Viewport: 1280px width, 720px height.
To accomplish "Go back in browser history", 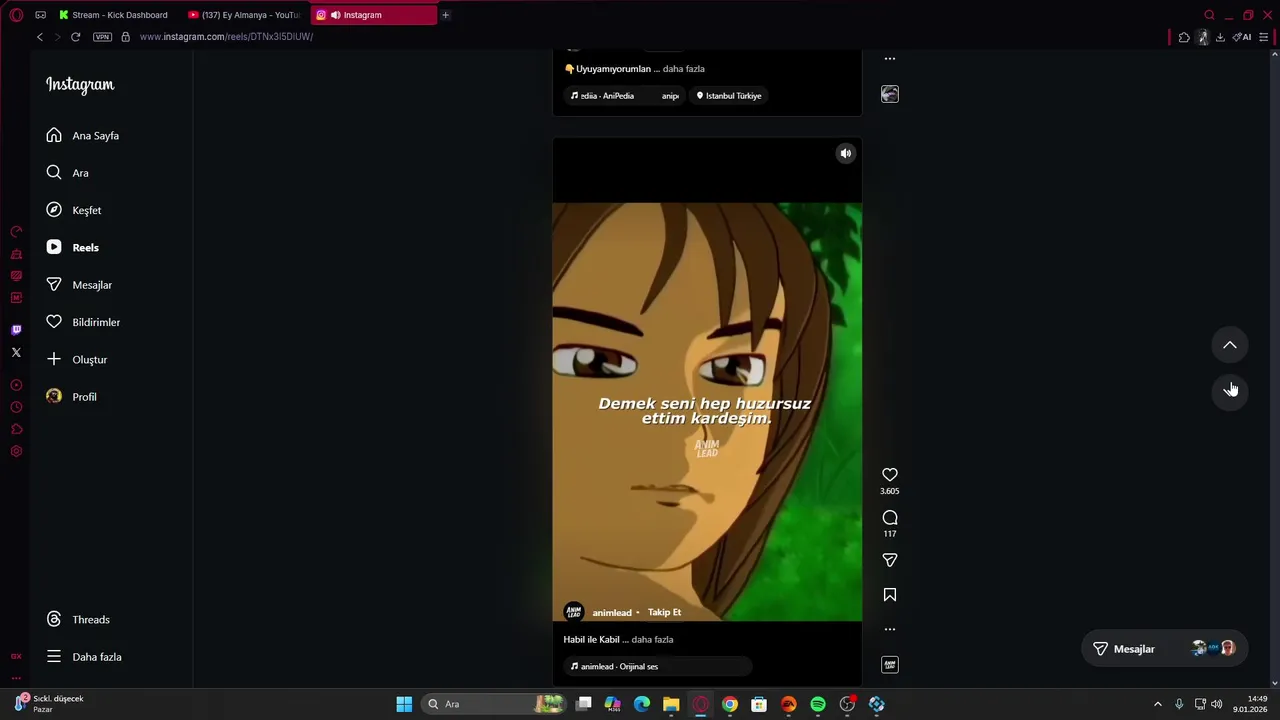I will click(40, 37).
